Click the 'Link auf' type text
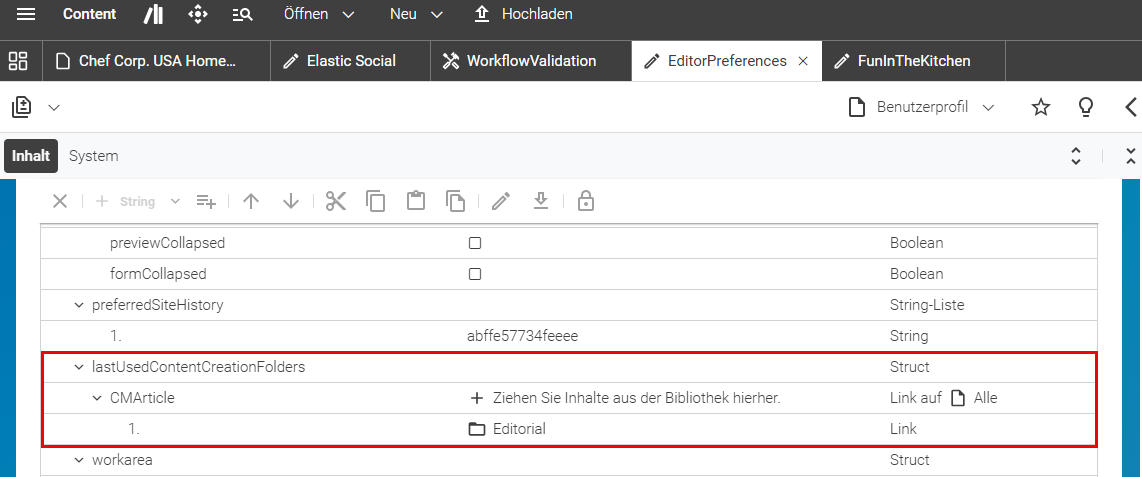This screenshot has width=1142, height=477. point(916,398)
